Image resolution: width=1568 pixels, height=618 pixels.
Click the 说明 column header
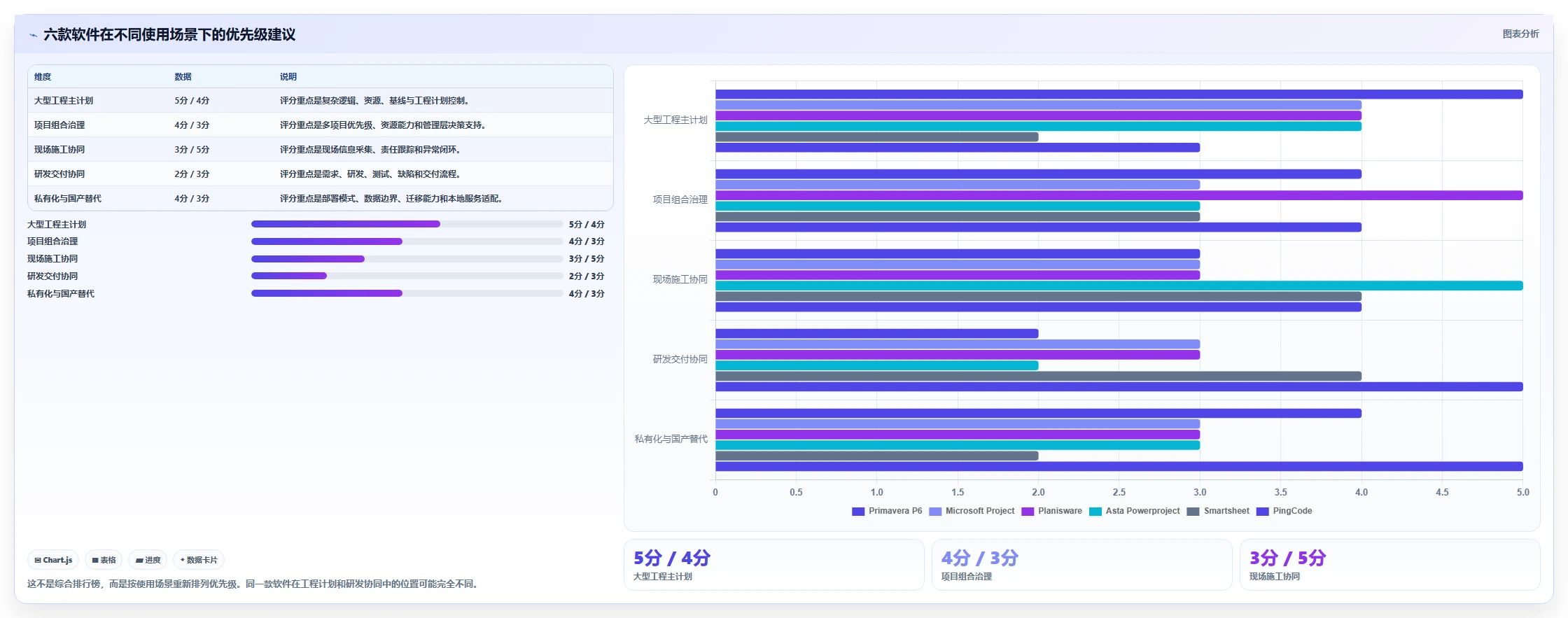[288, 77]
